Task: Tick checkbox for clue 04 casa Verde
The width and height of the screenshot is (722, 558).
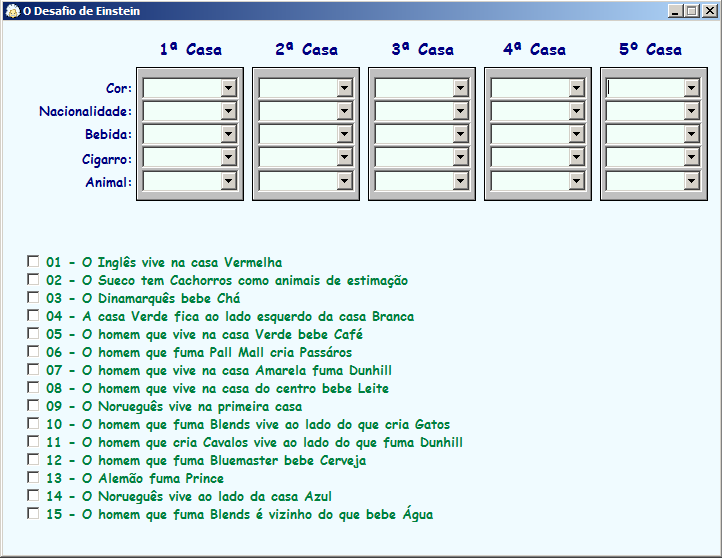Action: 33,316
